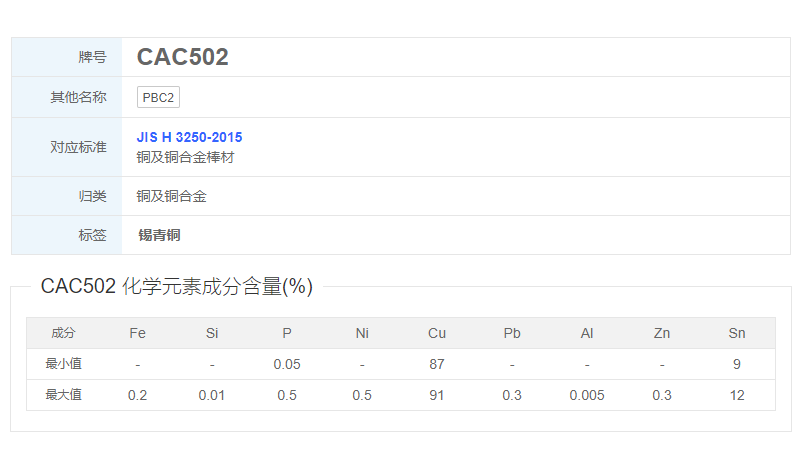Viewport: 800px width, 450px height.
Task: Click the 对应标准 row label
Action: (x=78, y=147)
